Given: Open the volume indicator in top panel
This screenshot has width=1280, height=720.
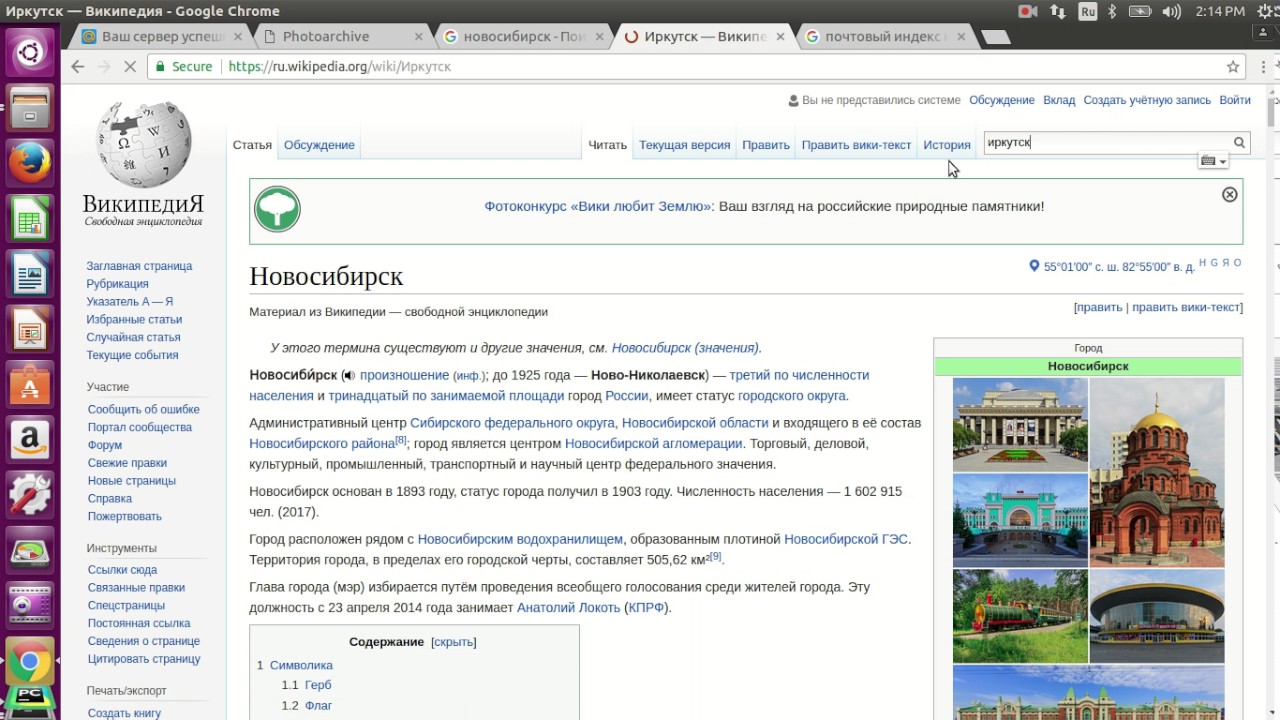Looking at the screenshot, I should pyautogui.click(x=1172, y=11).
